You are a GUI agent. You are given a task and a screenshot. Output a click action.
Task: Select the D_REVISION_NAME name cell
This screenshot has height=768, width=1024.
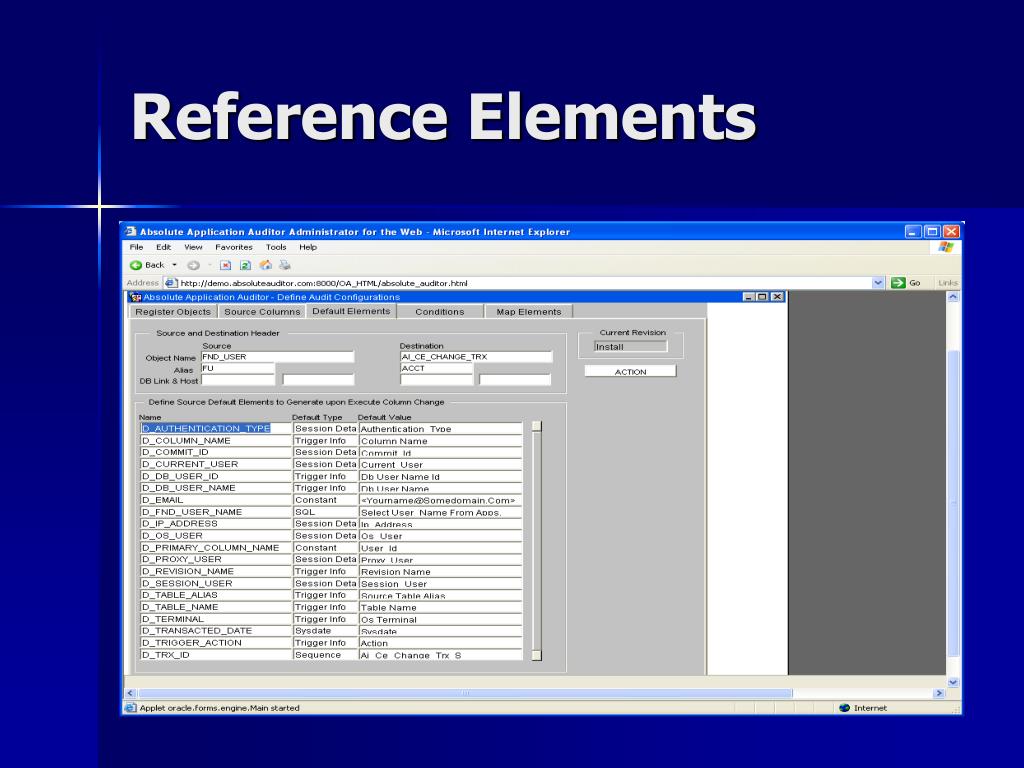pos(216,571)
